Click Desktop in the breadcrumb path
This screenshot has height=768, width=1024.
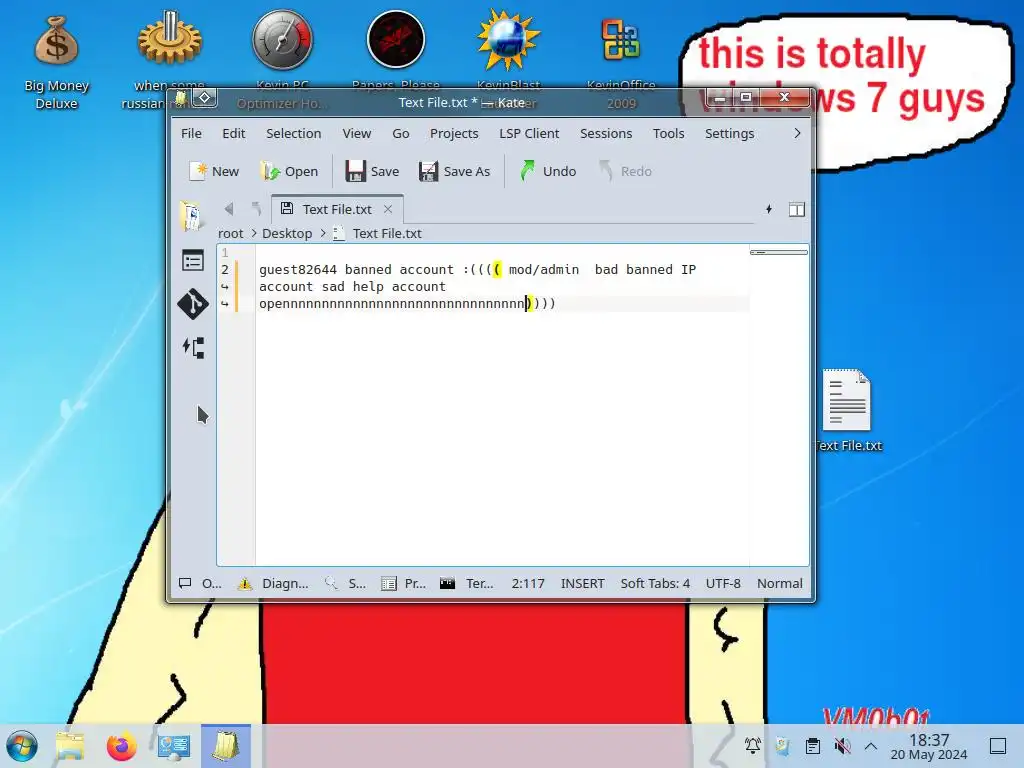(x=287, y=233)
